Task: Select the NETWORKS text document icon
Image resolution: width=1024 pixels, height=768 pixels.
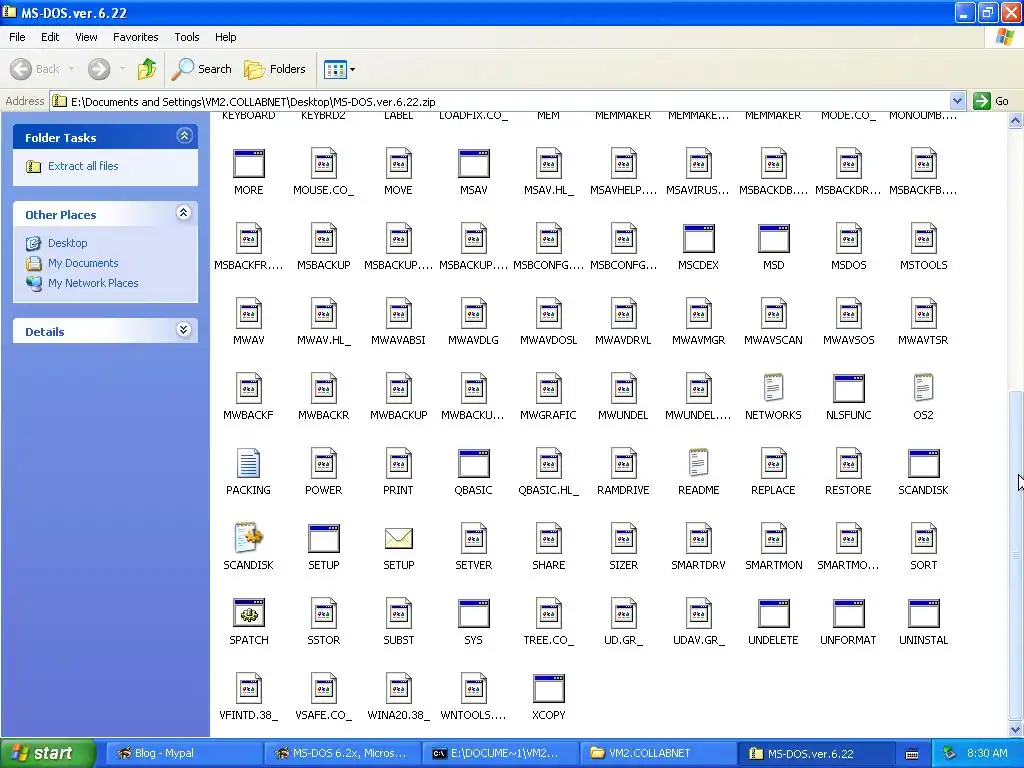Action: click(x=773, y=389)
